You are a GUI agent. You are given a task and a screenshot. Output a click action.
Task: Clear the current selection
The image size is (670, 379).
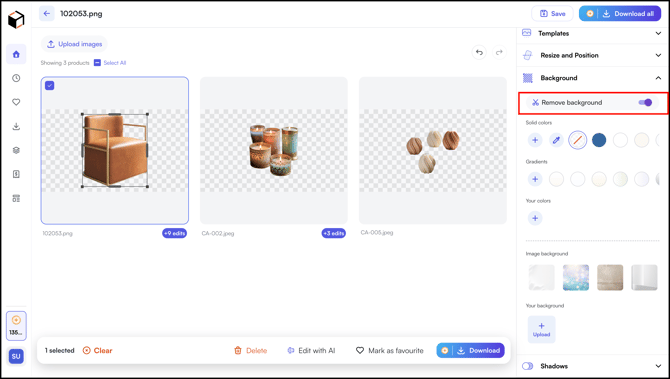point(97,350)
